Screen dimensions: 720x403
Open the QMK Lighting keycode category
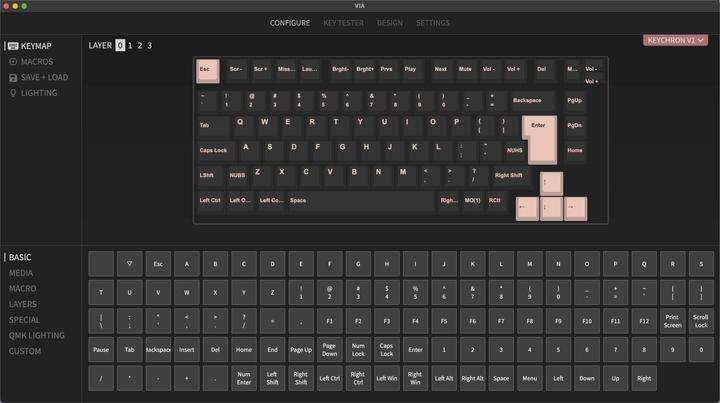(x=37, y=336)
